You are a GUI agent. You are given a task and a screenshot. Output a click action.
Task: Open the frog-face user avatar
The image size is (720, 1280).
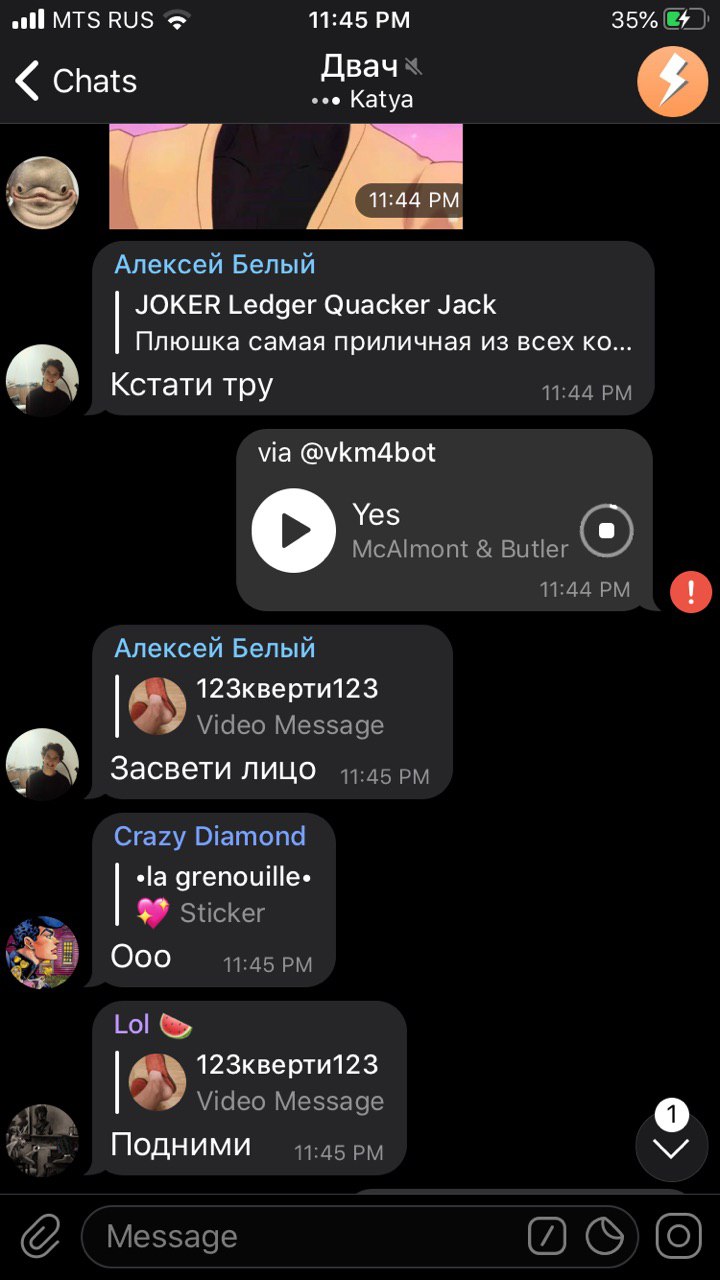[x=42, y=192]
